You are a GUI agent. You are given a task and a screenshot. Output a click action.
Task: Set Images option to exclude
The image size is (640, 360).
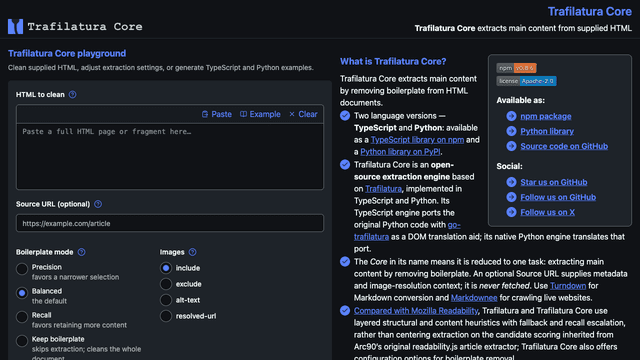click(166, 284)
